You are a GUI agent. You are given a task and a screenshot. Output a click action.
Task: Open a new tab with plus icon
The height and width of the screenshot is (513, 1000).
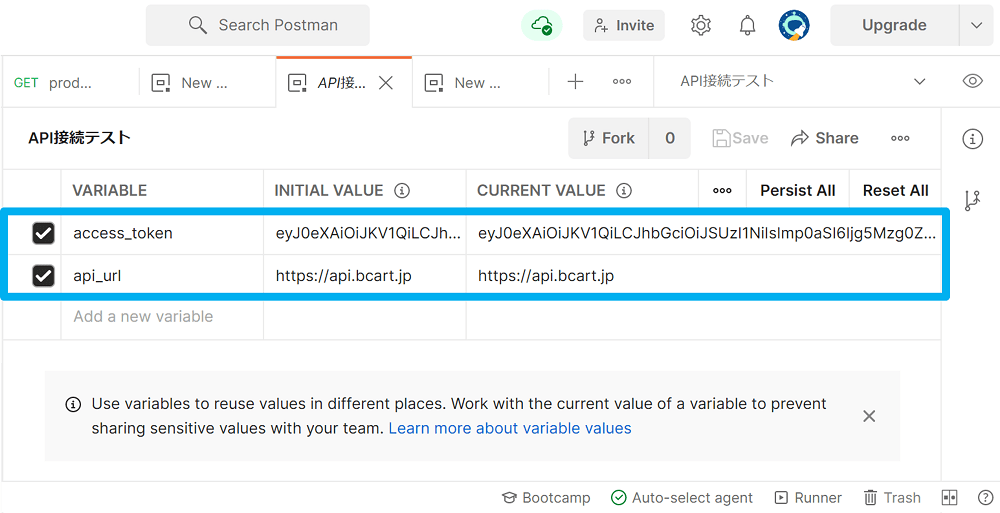click(x=575, y=82)
